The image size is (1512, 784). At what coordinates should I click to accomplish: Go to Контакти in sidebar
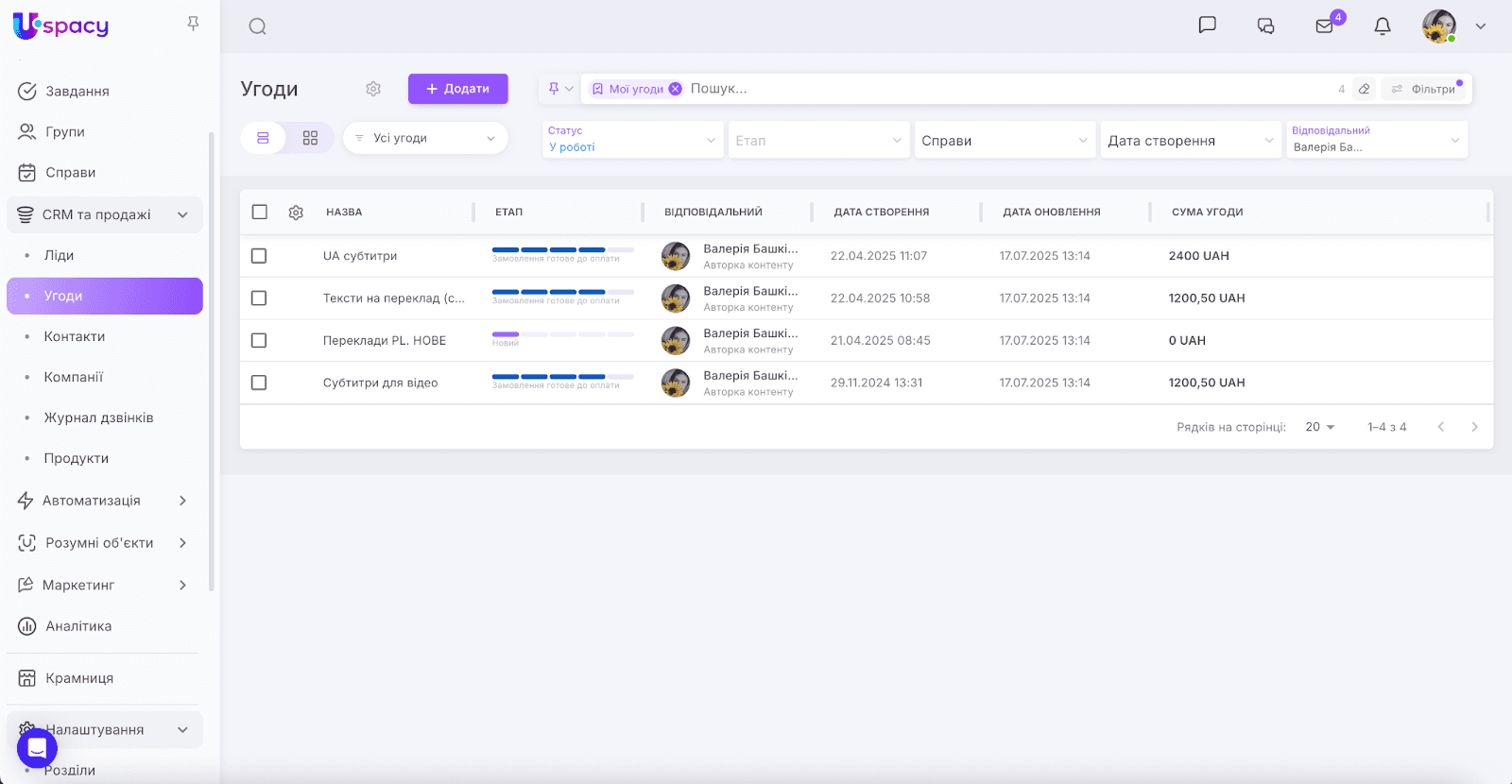[x=75, y=337]
